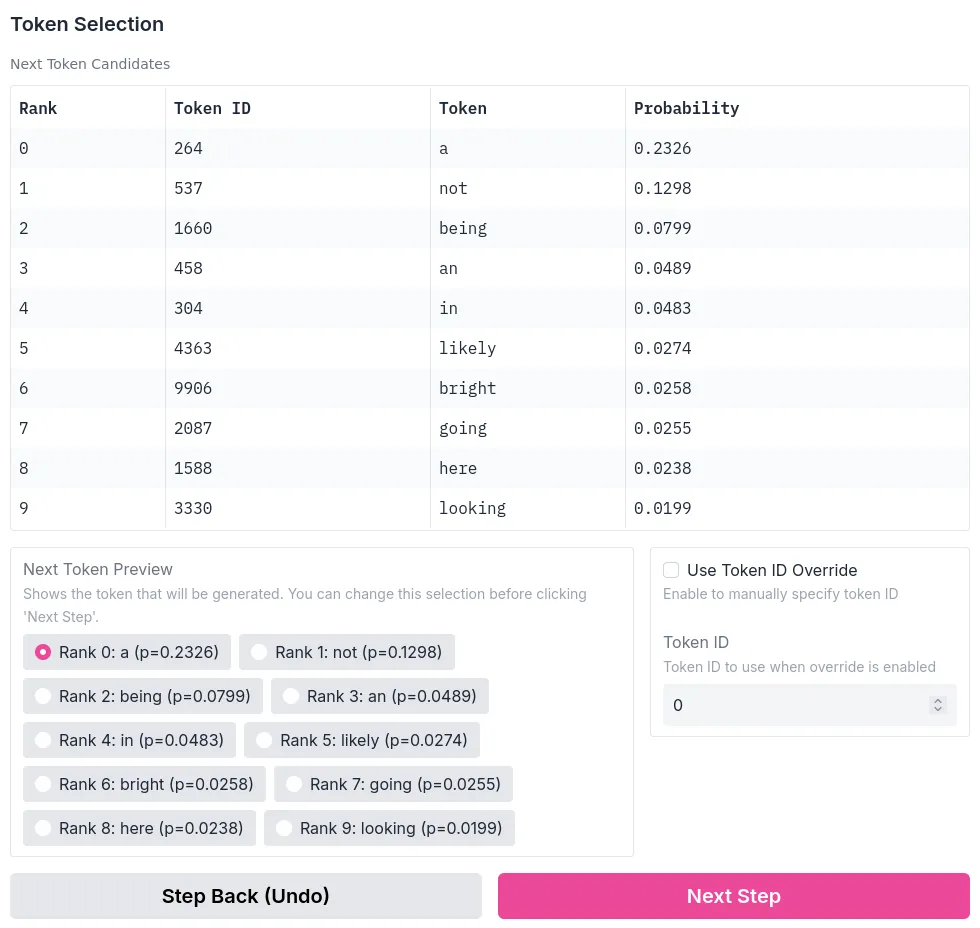Select Rank 7: going radio option
980x928 pixels.
click(x=294, y=784)
